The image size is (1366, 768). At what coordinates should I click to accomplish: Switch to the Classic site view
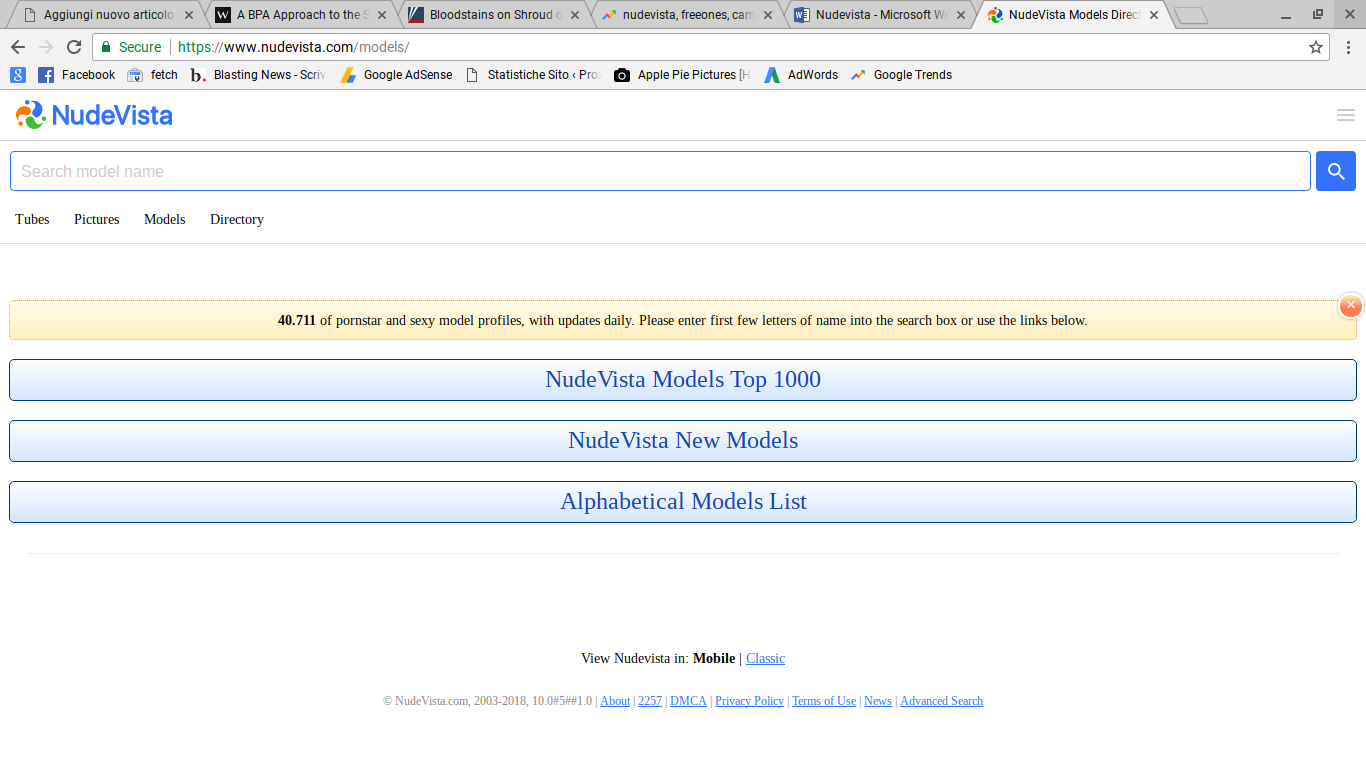tap(766, 658)
